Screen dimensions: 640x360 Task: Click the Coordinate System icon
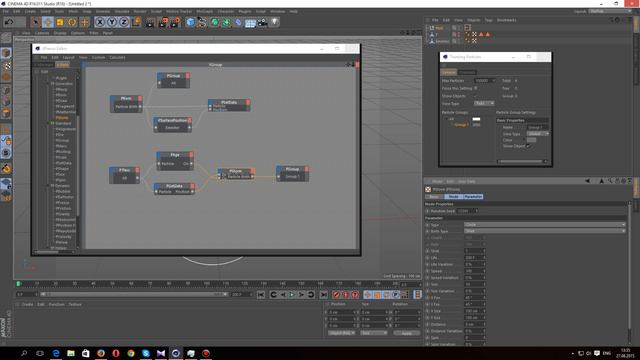tap(136, 22)
